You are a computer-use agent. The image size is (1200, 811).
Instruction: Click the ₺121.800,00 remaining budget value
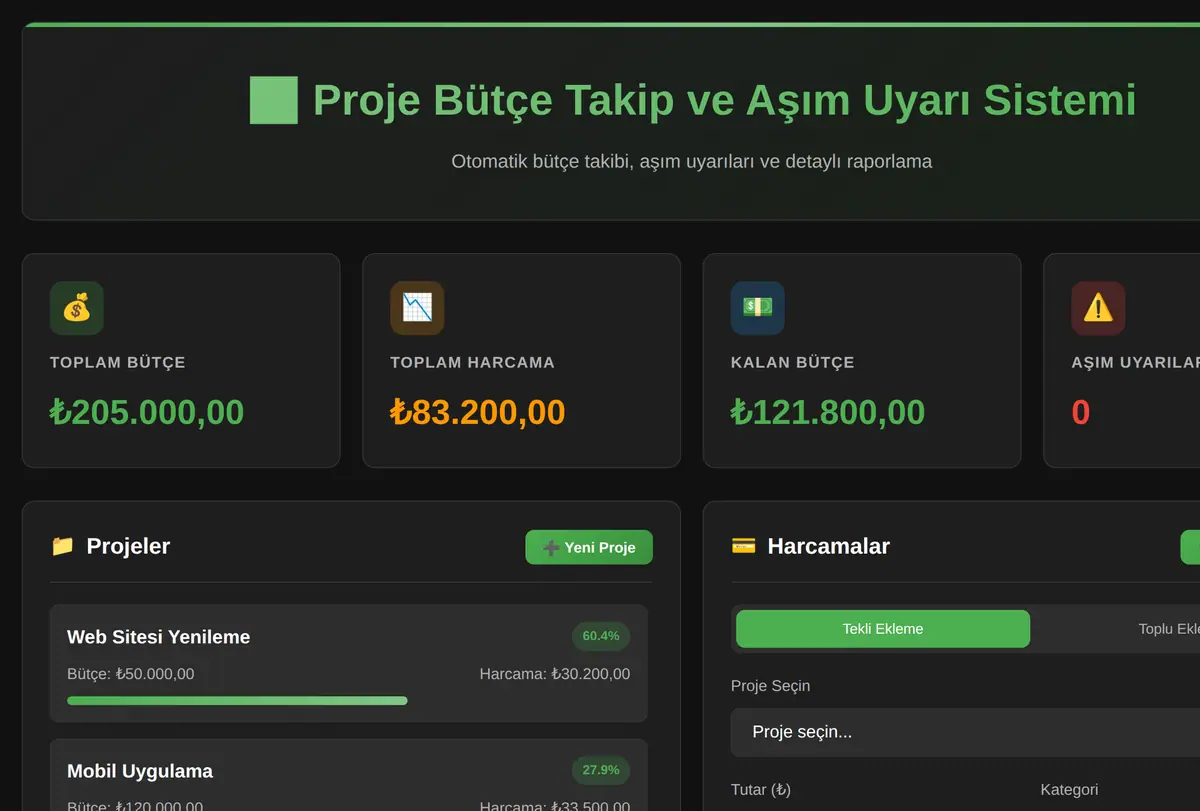(x=828, y=412)
